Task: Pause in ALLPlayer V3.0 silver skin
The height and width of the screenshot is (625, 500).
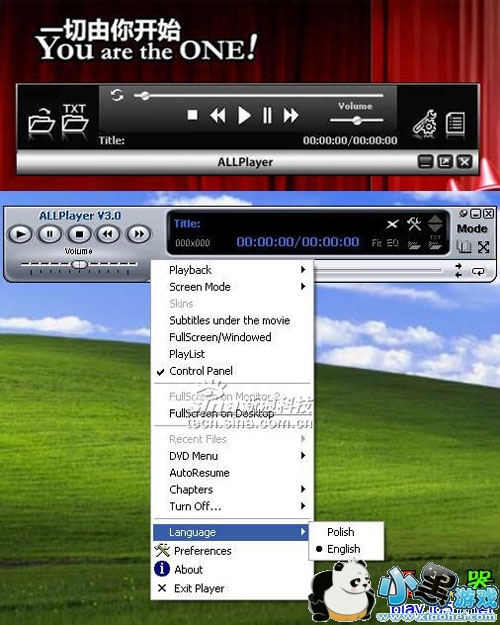Action: pyautogui.click(x=50, y=234)
